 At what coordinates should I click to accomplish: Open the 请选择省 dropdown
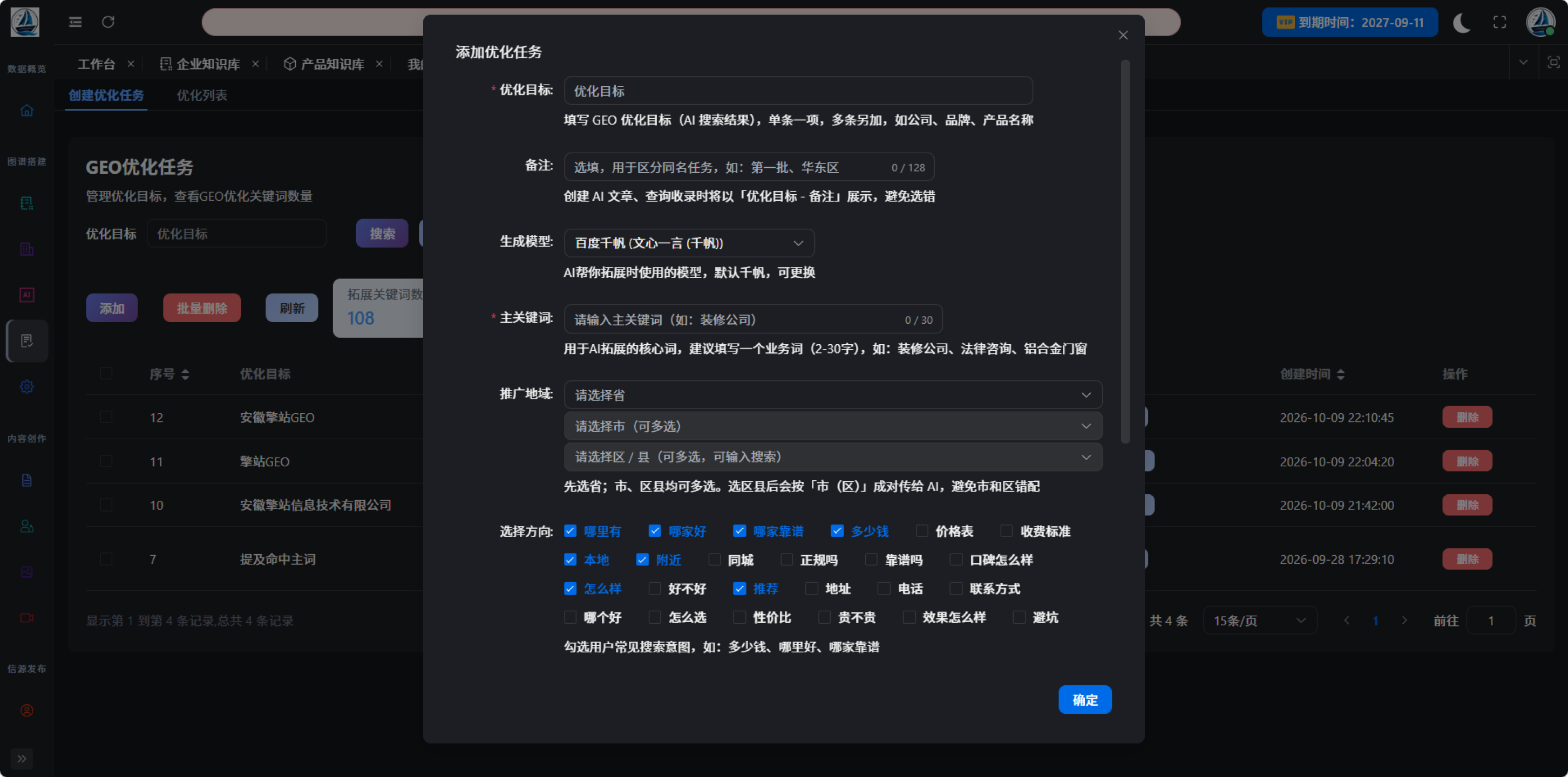(833, 395)
